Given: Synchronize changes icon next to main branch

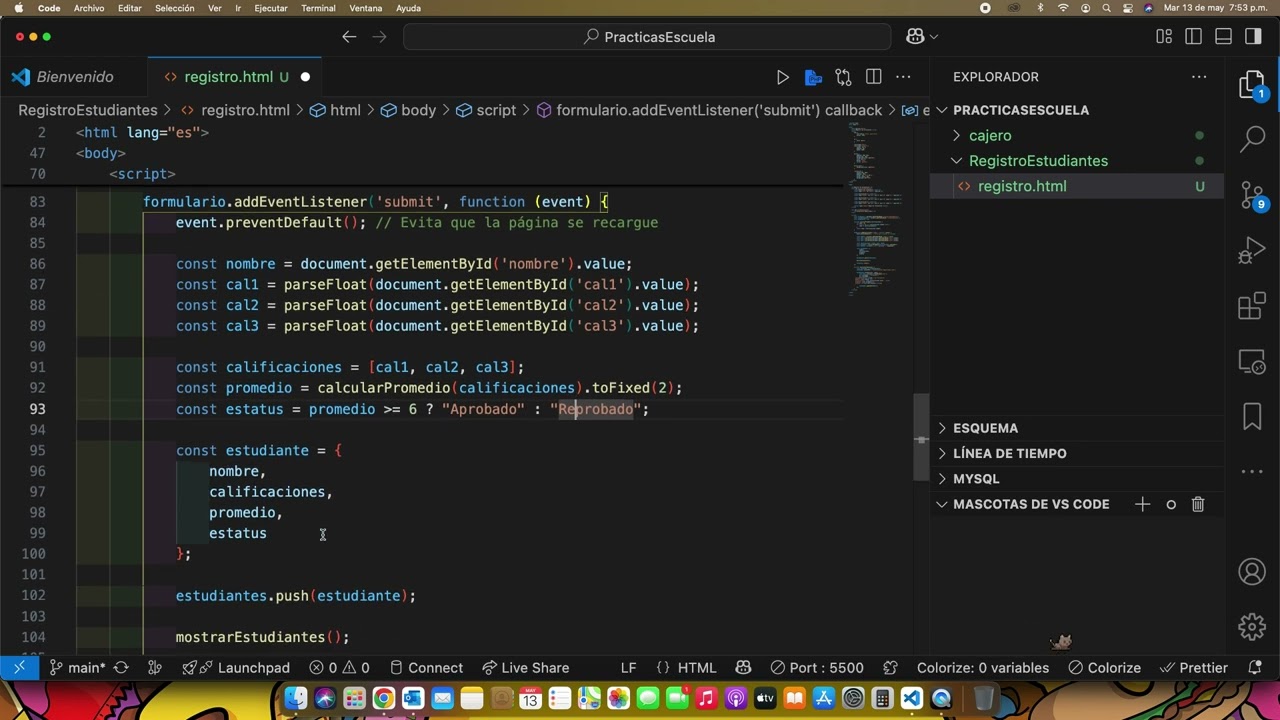Looking at the screenshot, I should (121, 668).
